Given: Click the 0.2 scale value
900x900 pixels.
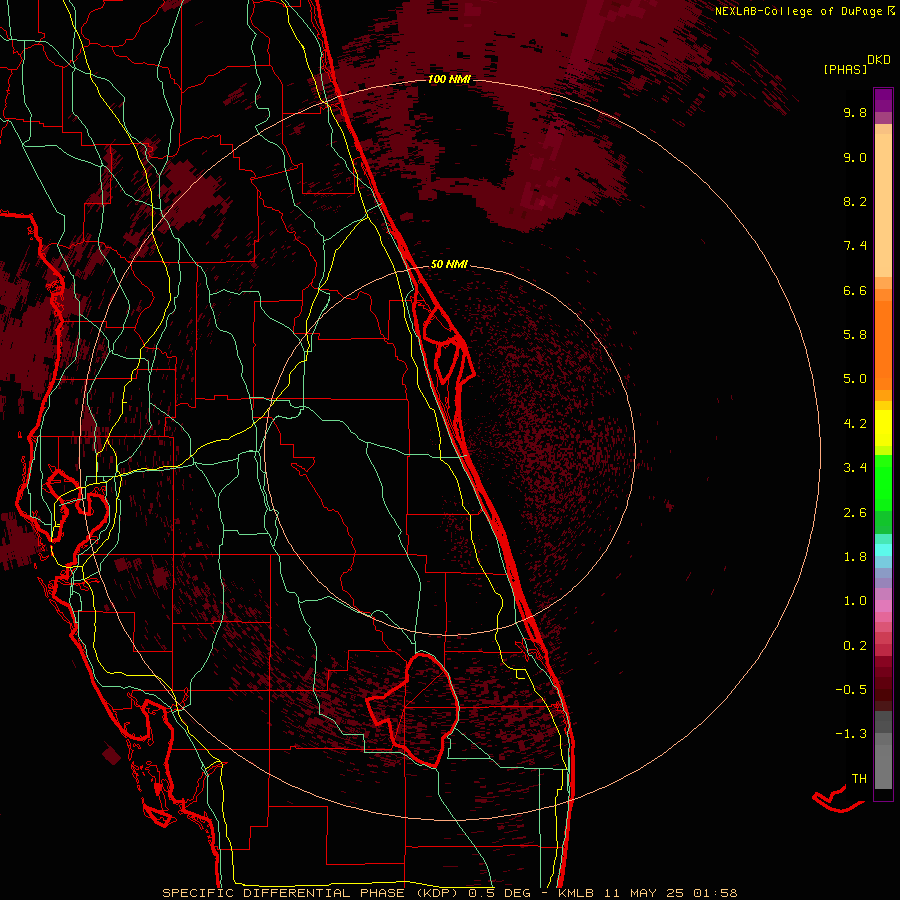Looking at the screenshot, I should click(855, 646).
